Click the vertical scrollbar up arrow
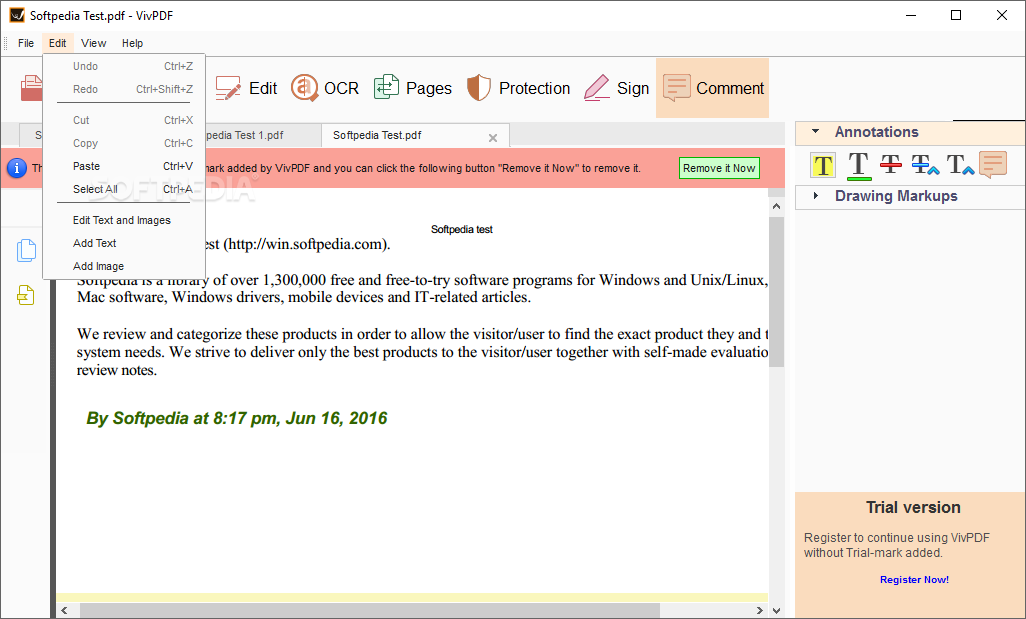1026x619 pixels. point(776,206)
